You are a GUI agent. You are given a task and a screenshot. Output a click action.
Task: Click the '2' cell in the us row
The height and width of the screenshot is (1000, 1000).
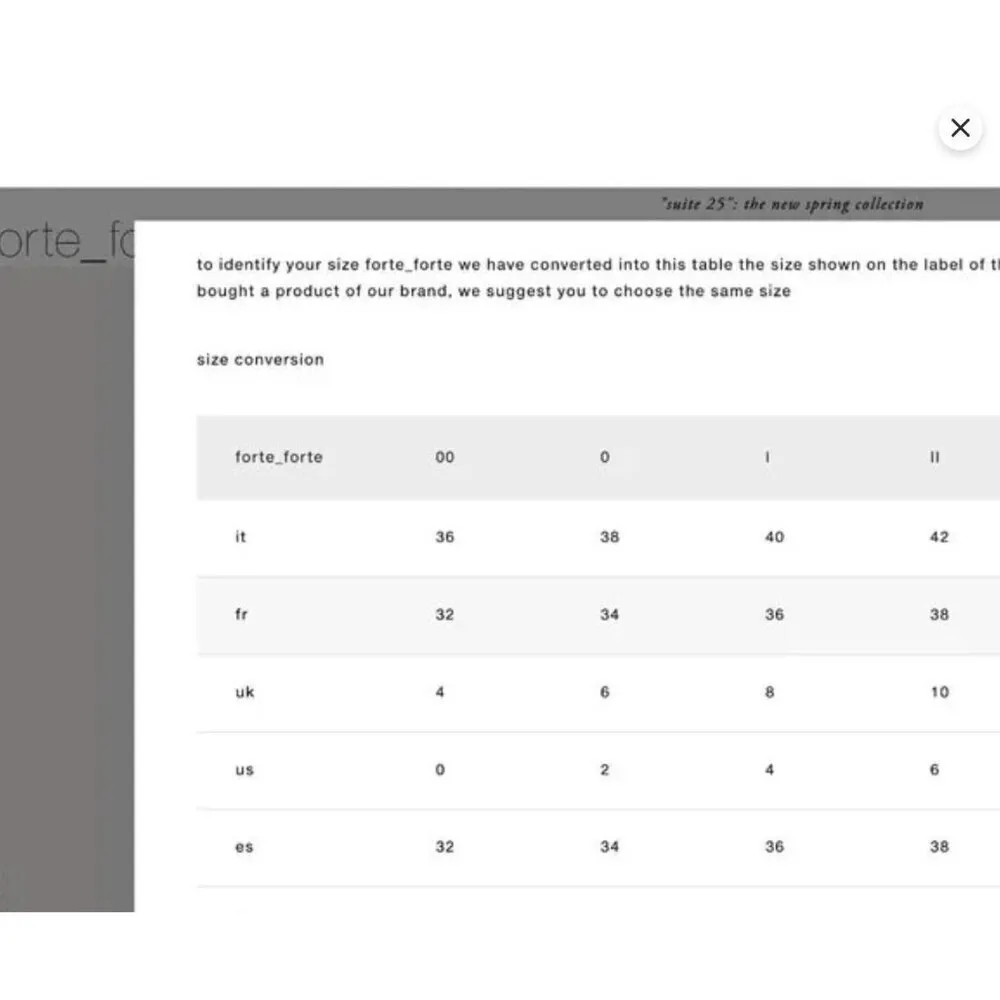click(605, 770)
